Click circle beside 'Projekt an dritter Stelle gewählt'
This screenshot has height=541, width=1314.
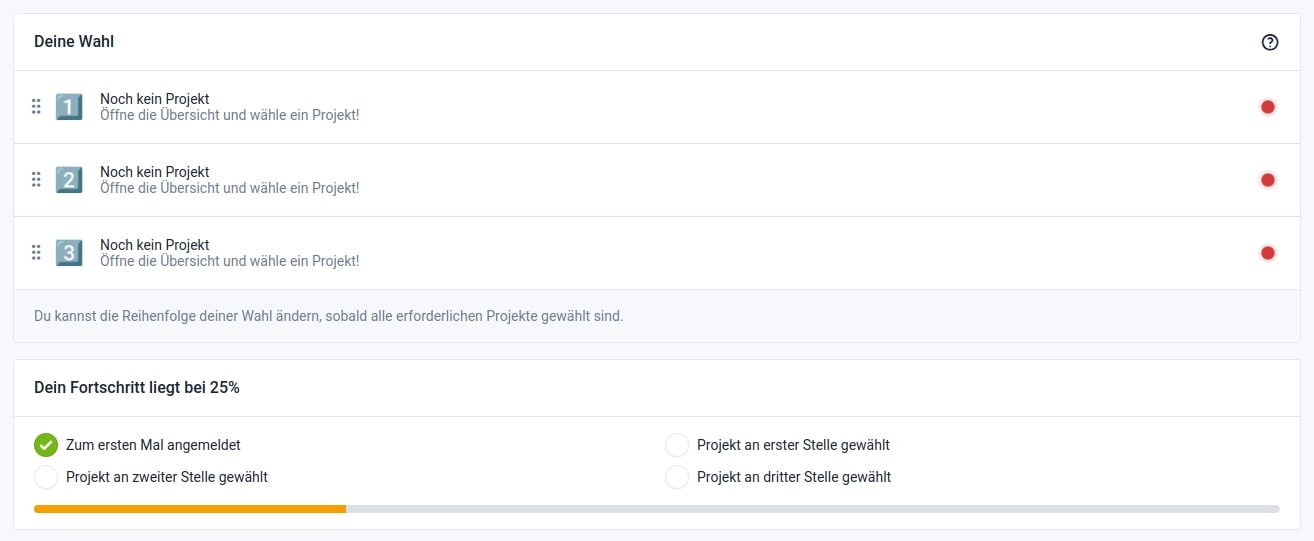[x=677, y=477]
